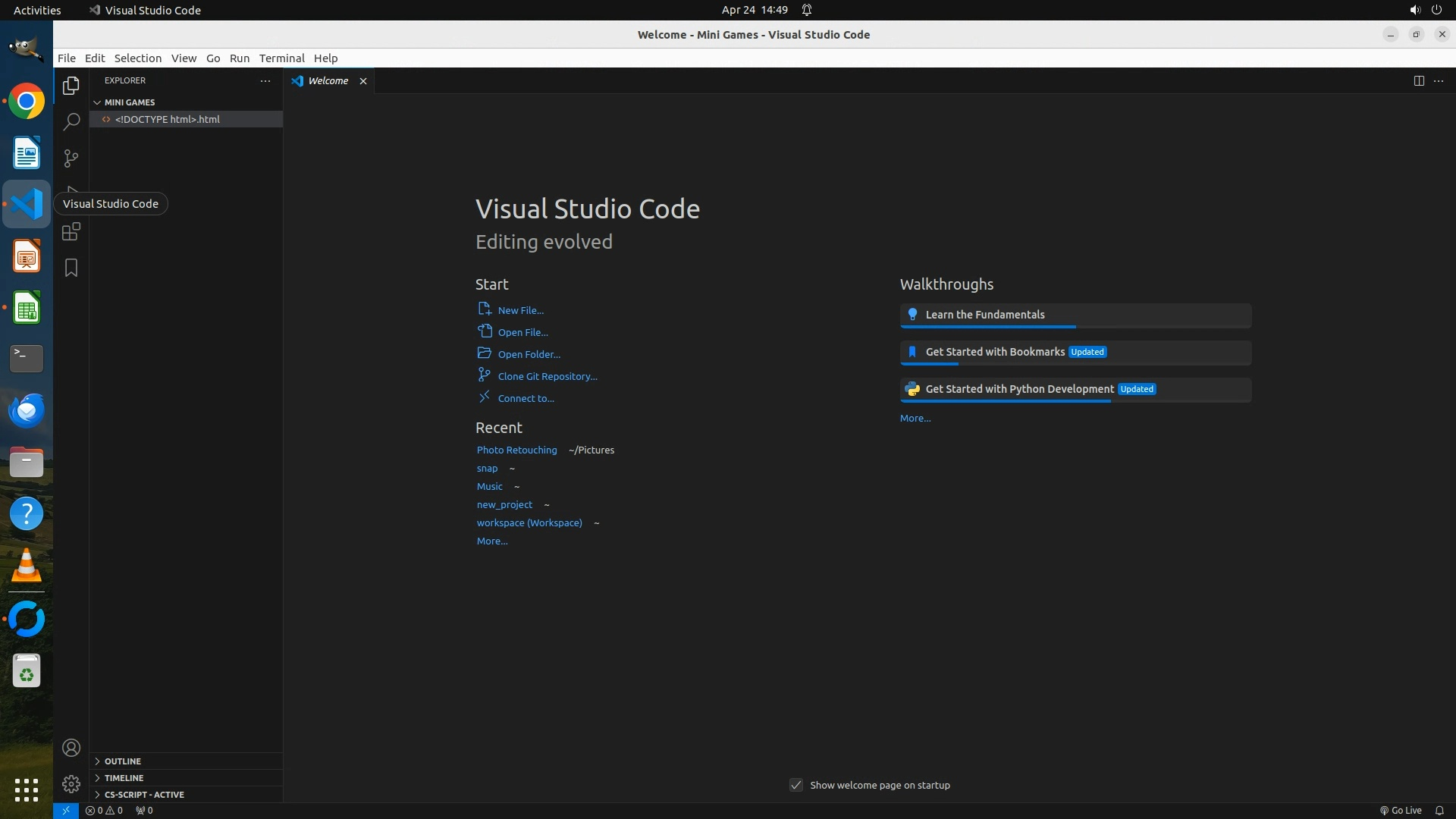Open the Terminal menu
This screenshot has height=819, width=1456.
point(281,58)
